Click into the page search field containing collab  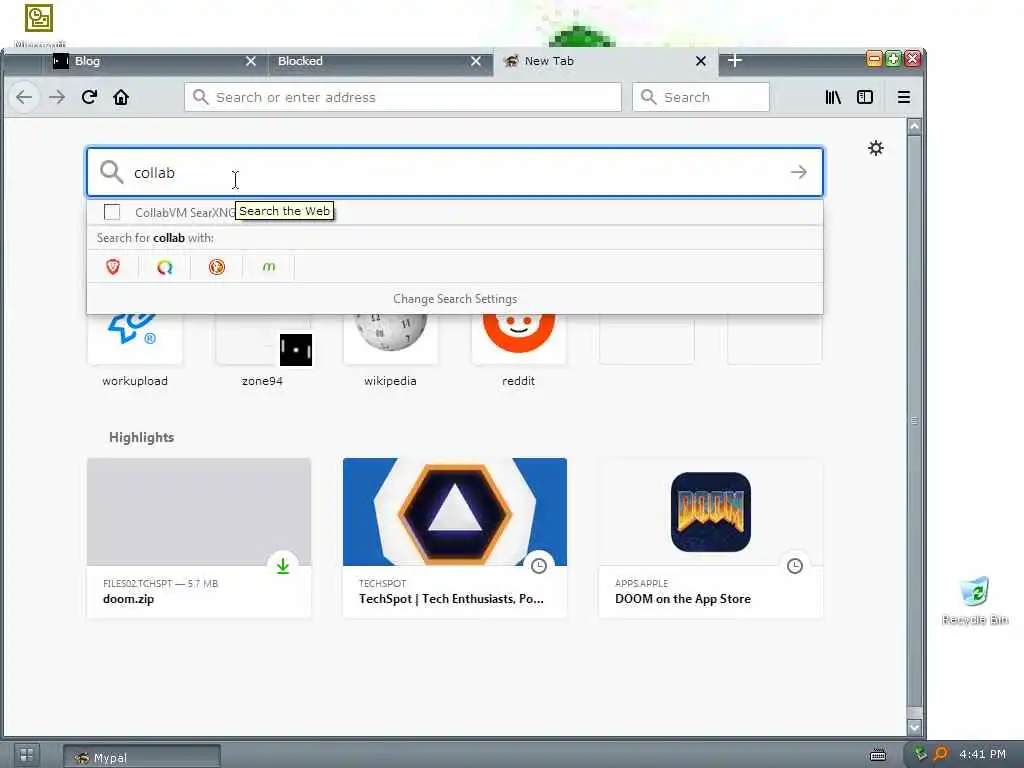[x=455, y=172]
